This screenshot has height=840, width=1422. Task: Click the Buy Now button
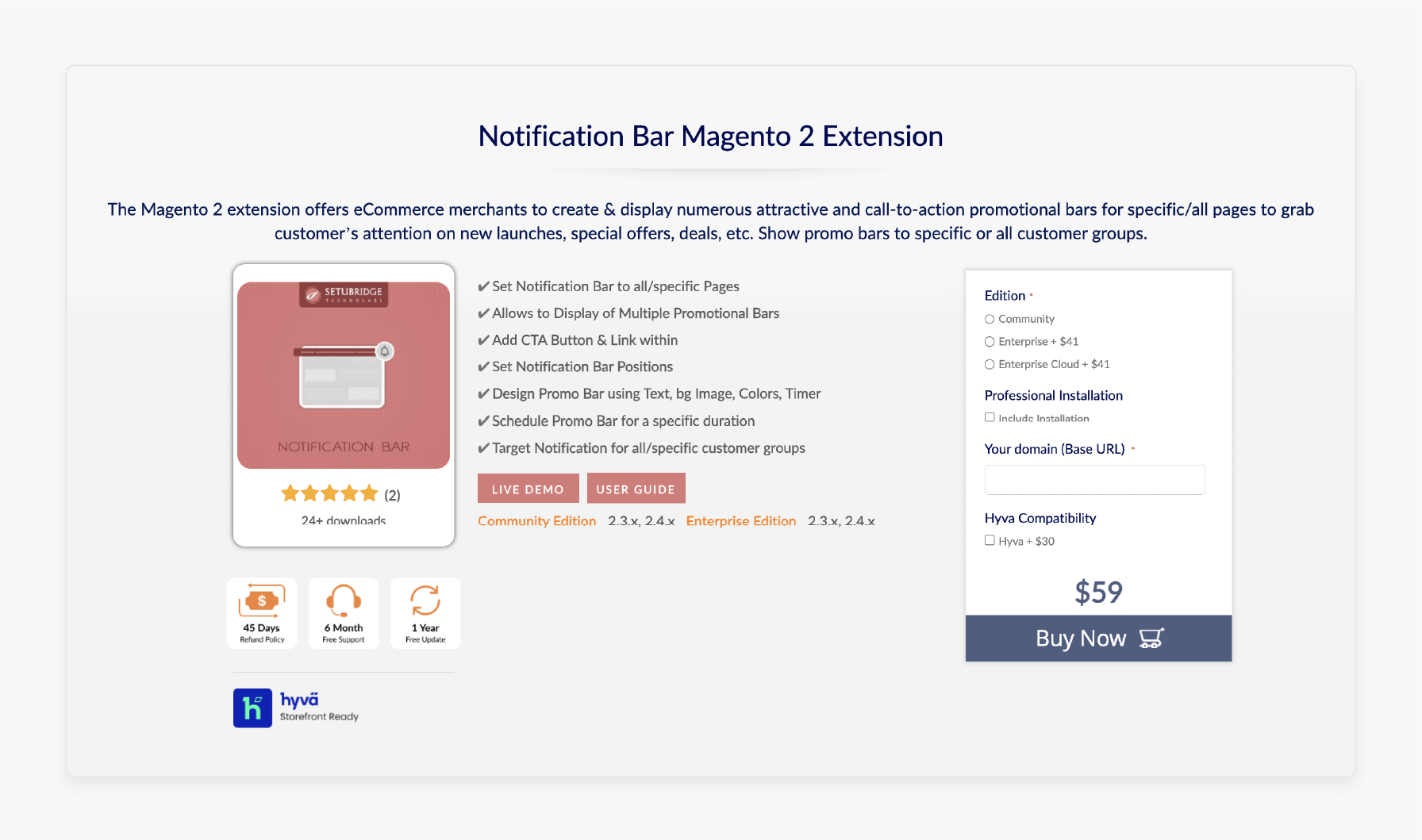click(x=1098, y=639)
